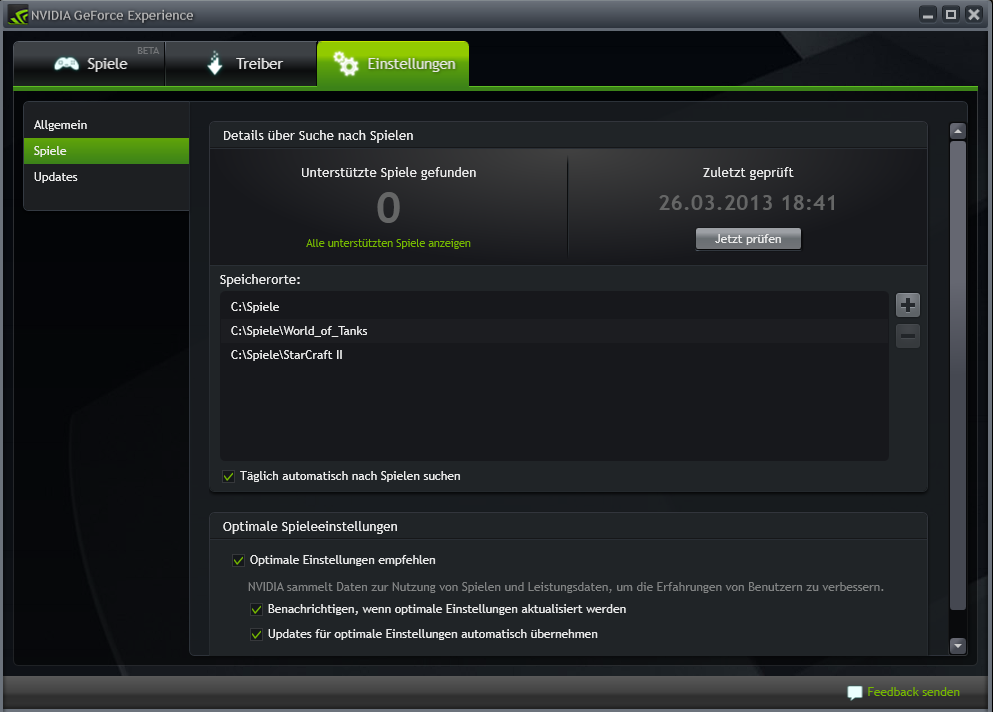Click the plus icon to add a Speicherort
This screenshot has height=712, width=993.
(908, 305)
